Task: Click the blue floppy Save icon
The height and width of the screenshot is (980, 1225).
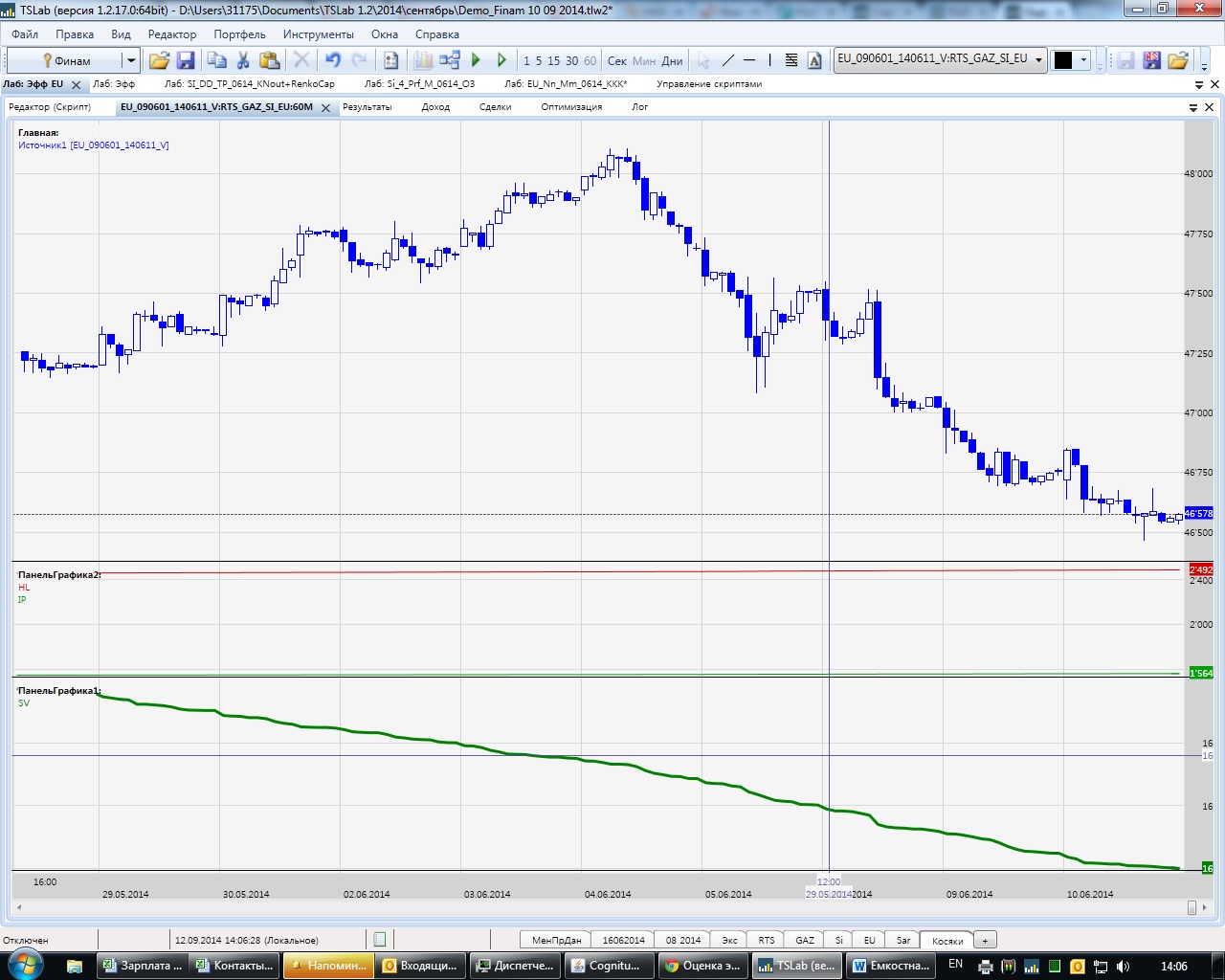Action: coord(186,60)
